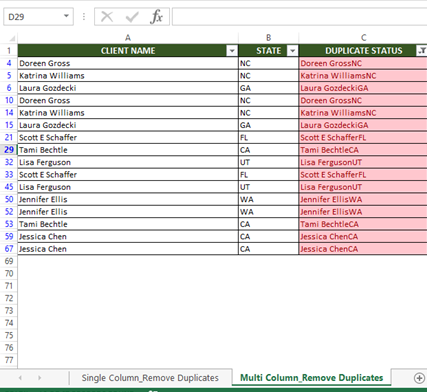Viewport: 427px width, 392px height.
Task: Click the Select All corner triangle
Action: [12, 38]
